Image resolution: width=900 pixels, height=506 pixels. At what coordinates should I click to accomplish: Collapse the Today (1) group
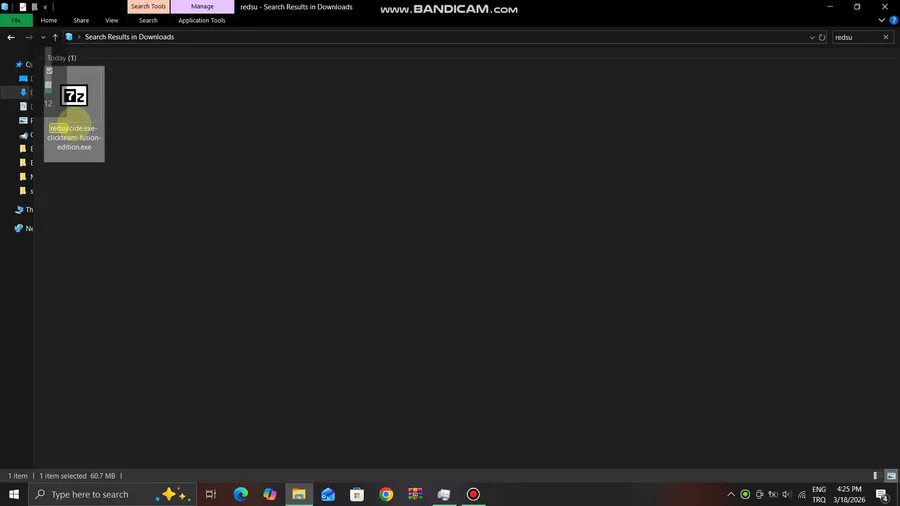click(x=42, y=58)
